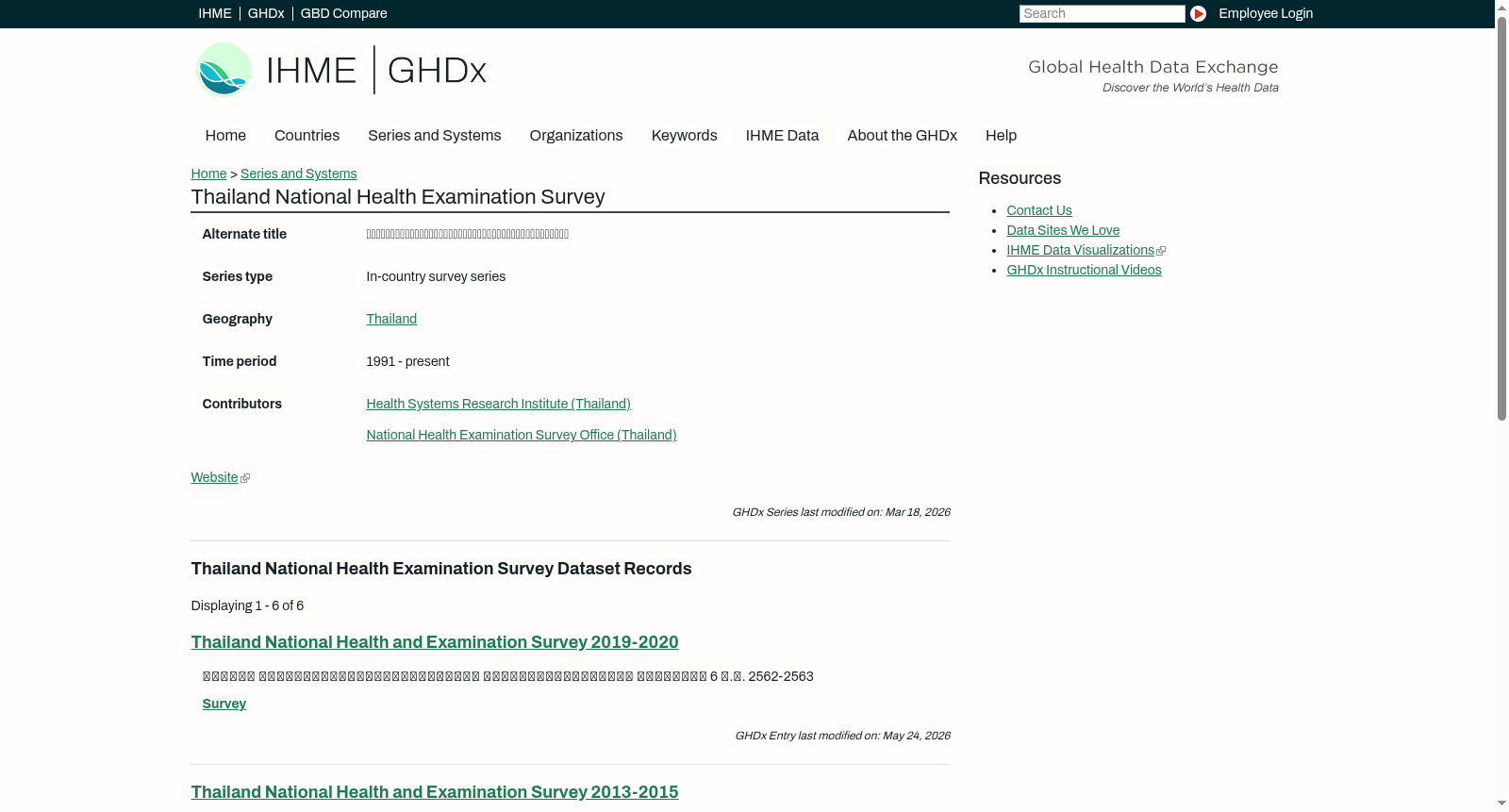This screenshot has height=812, width=1509.
Task: Open About the GHDx menu
Action: [902, 136]
